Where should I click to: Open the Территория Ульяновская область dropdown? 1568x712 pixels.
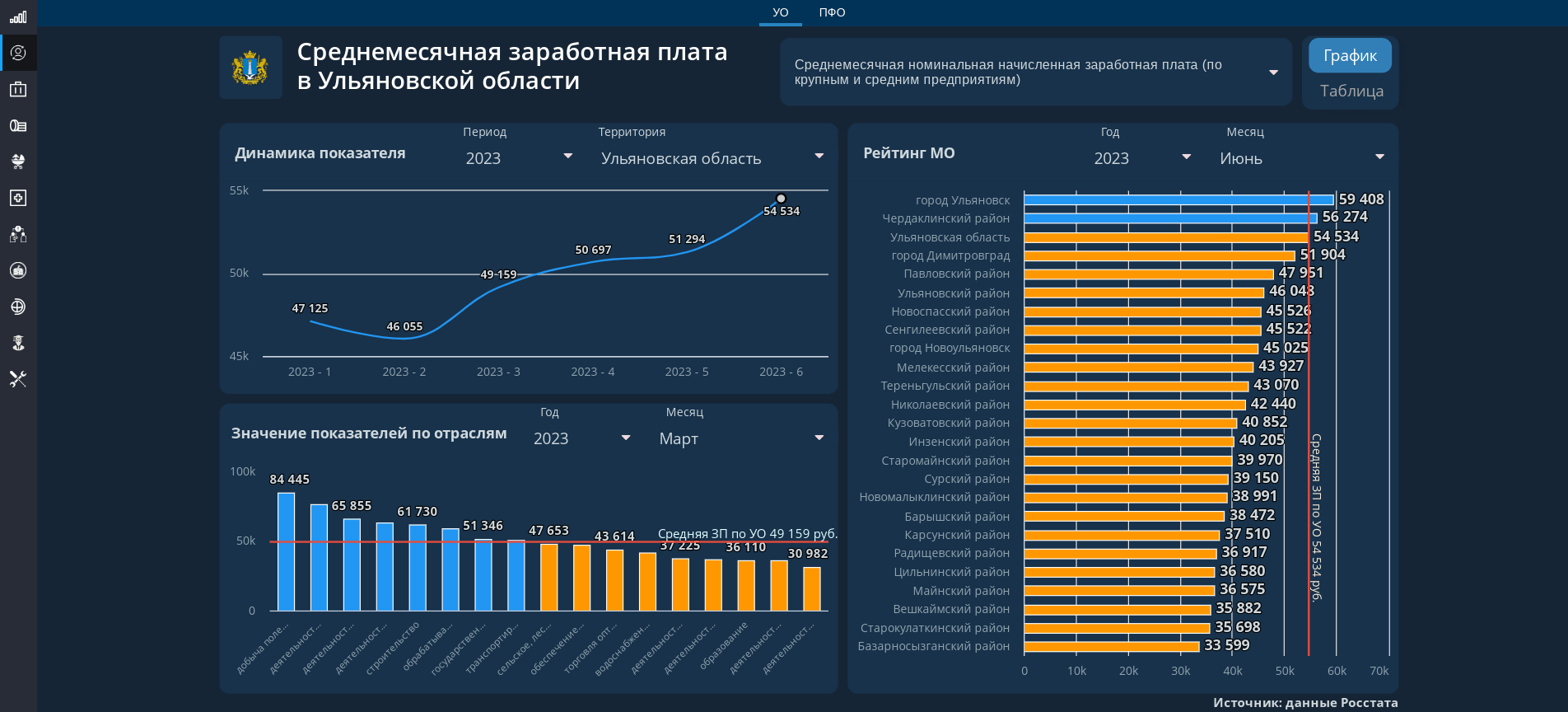(712, 157)
